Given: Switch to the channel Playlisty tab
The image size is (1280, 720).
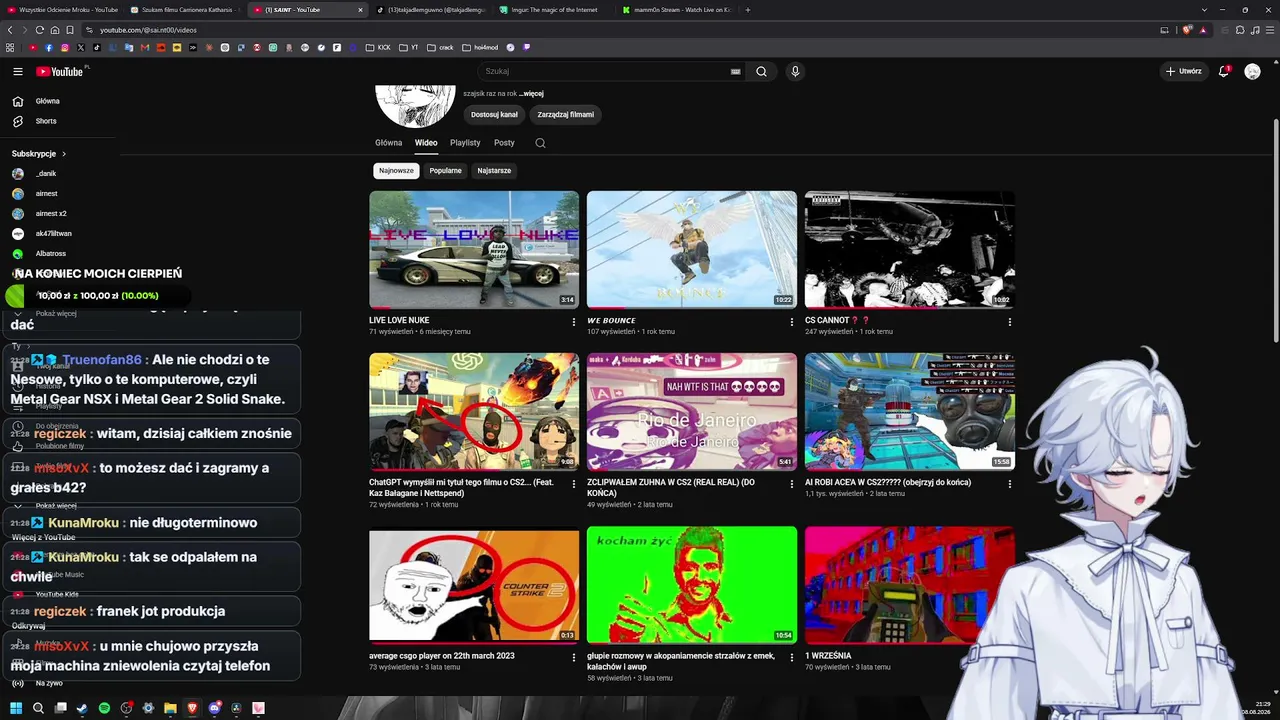Looking at the screenshot, I should click(465, 143).
